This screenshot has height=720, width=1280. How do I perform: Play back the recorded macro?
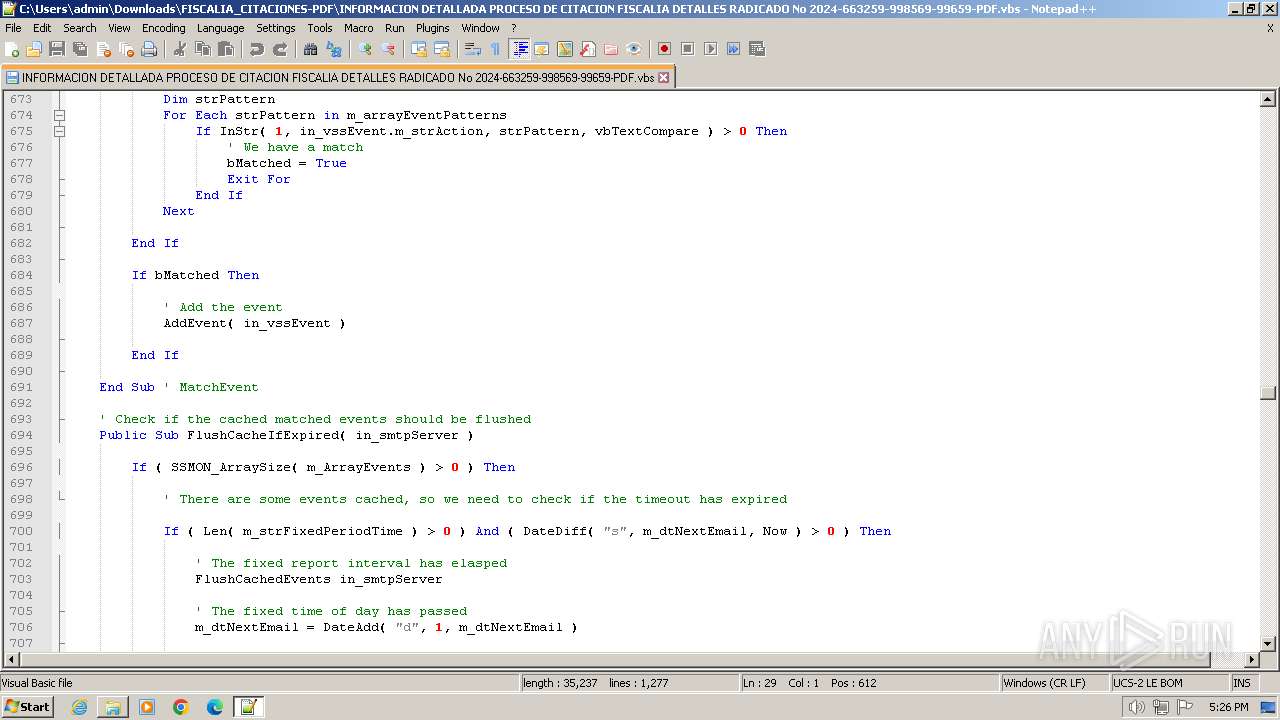point(710,49)
